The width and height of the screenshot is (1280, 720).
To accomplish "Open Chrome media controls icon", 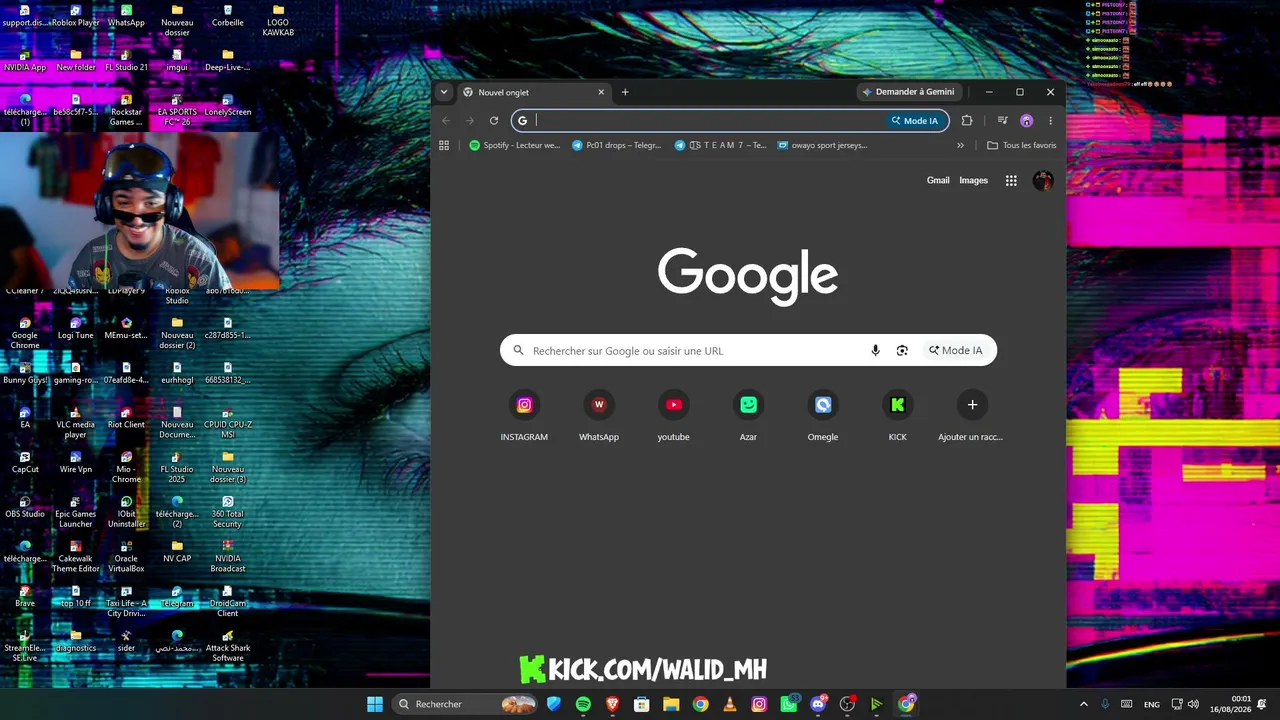I will coord(1002,121).
